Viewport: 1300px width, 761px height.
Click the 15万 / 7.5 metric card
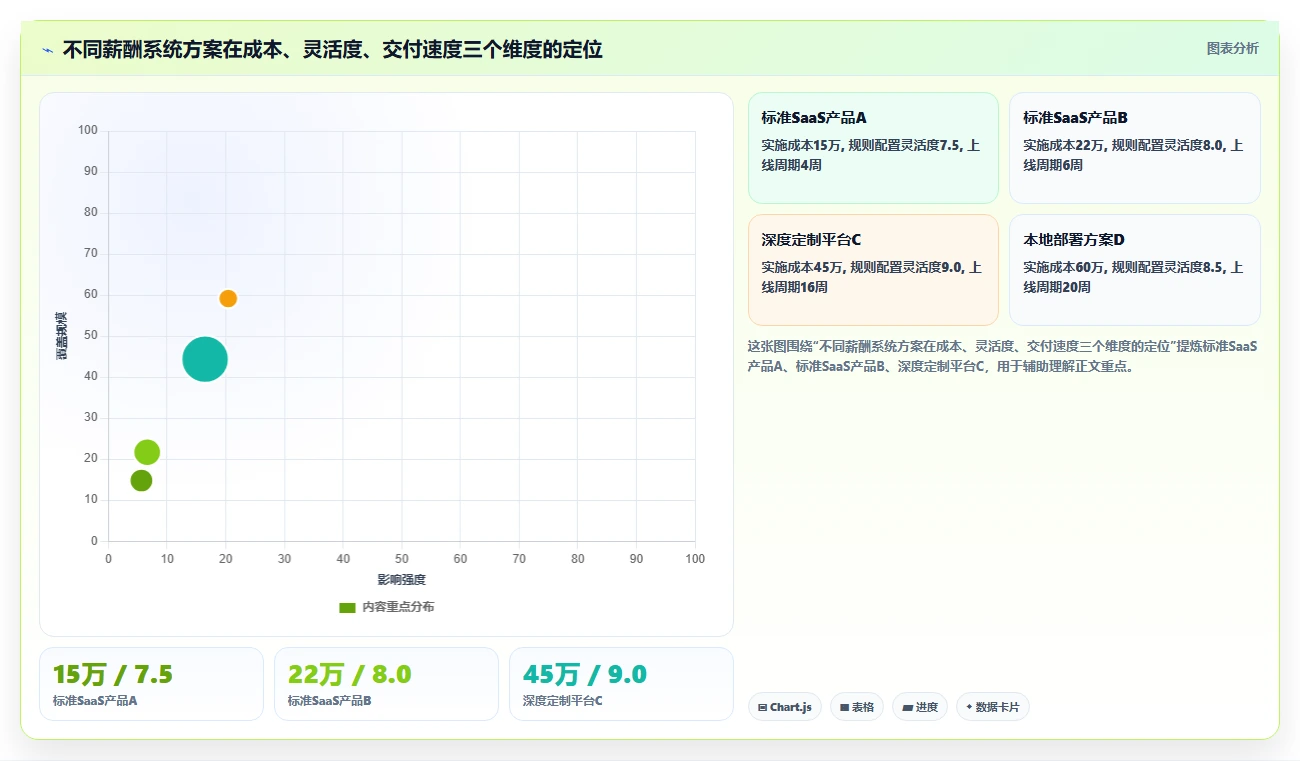click(x=151, y=684)
